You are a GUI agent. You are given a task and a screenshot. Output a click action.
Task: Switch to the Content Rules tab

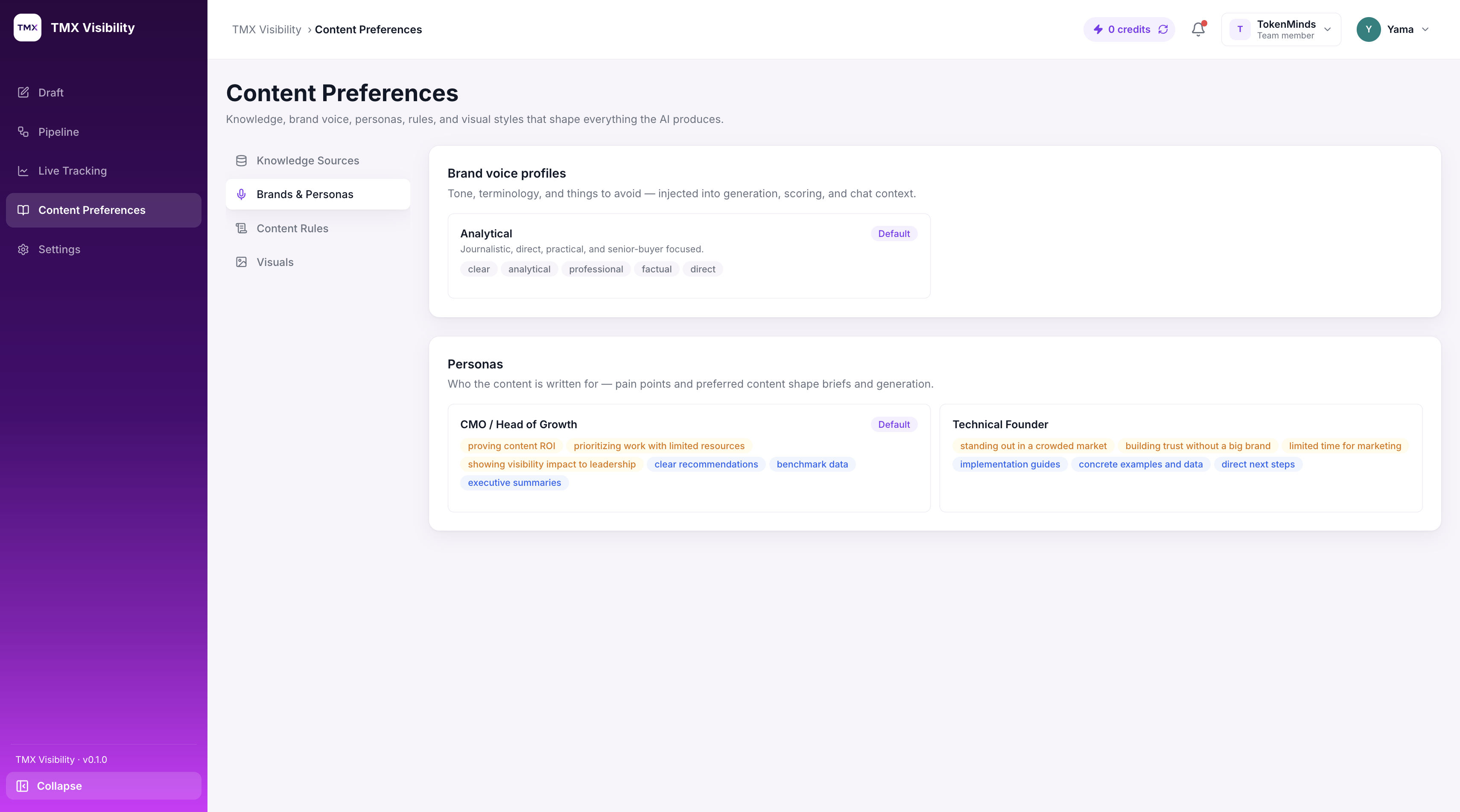[x=317, y=228]
